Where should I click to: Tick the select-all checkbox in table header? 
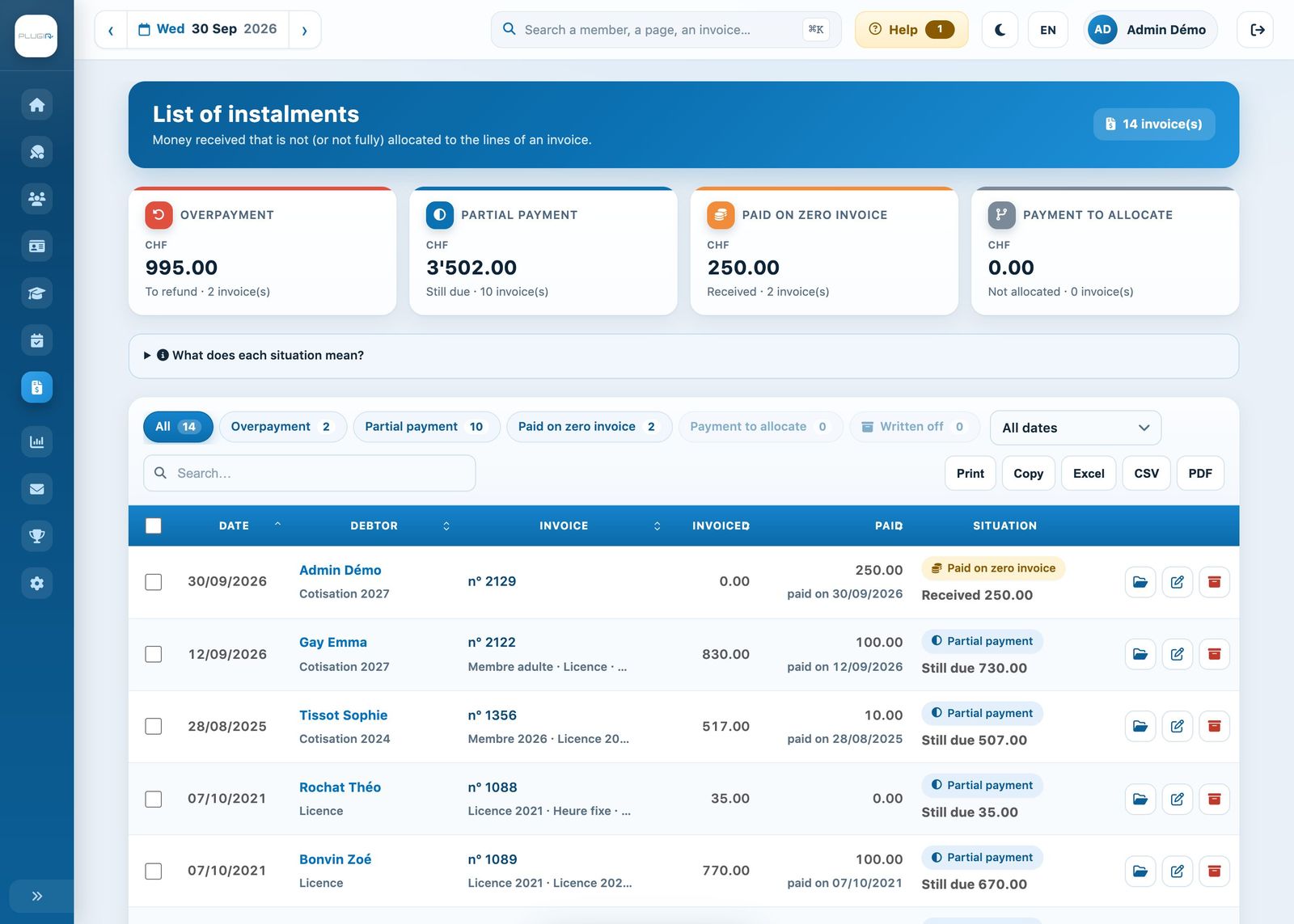click(x=154, y=525)
